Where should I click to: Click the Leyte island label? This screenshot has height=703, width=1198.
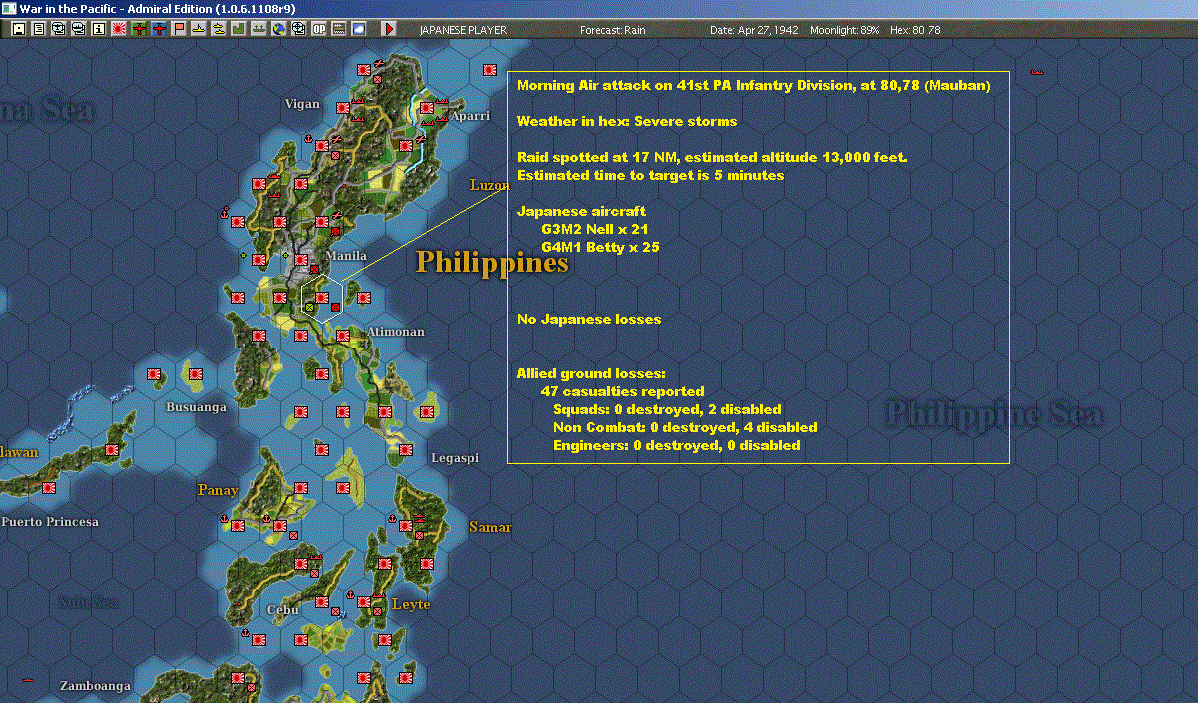[411, 604]
